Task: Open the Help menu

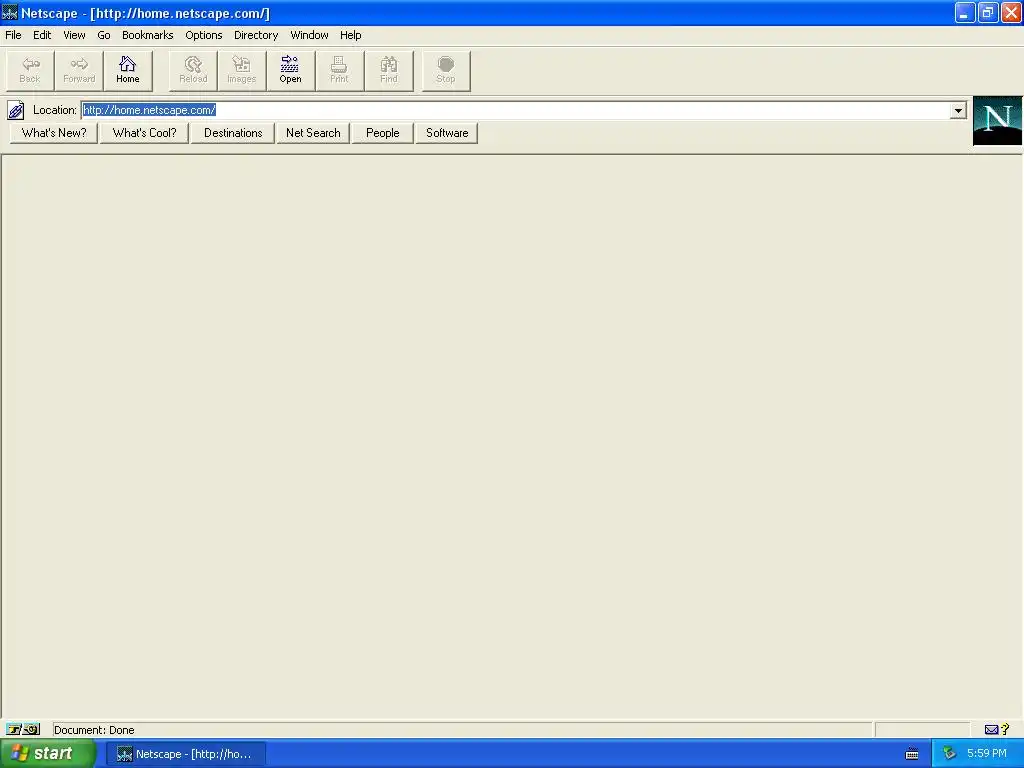Action: coord(351,35)
